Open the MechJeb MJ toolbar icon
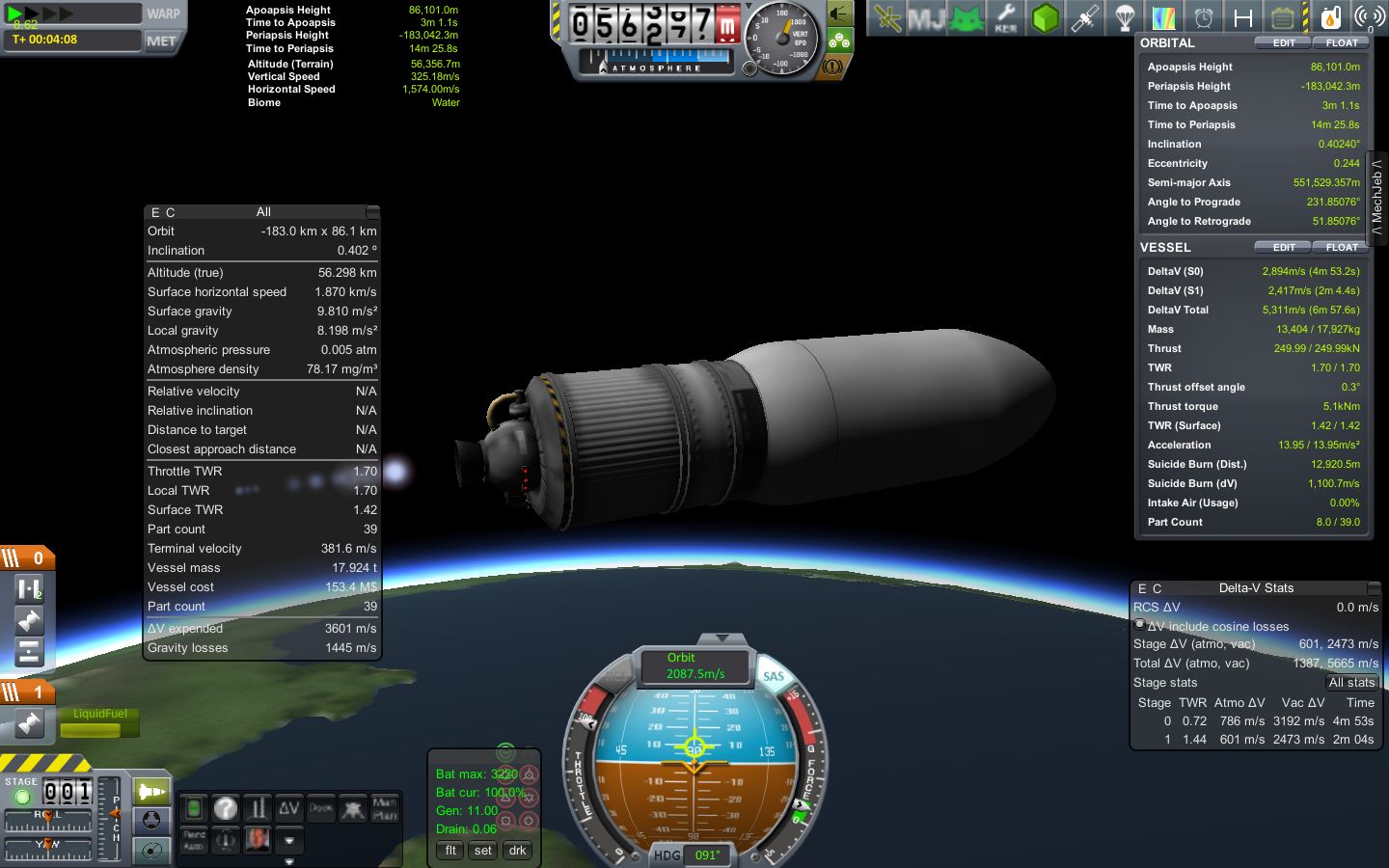Image resolution: width=1389 pixels, height=868 pixels. click(x=926, y=17)
